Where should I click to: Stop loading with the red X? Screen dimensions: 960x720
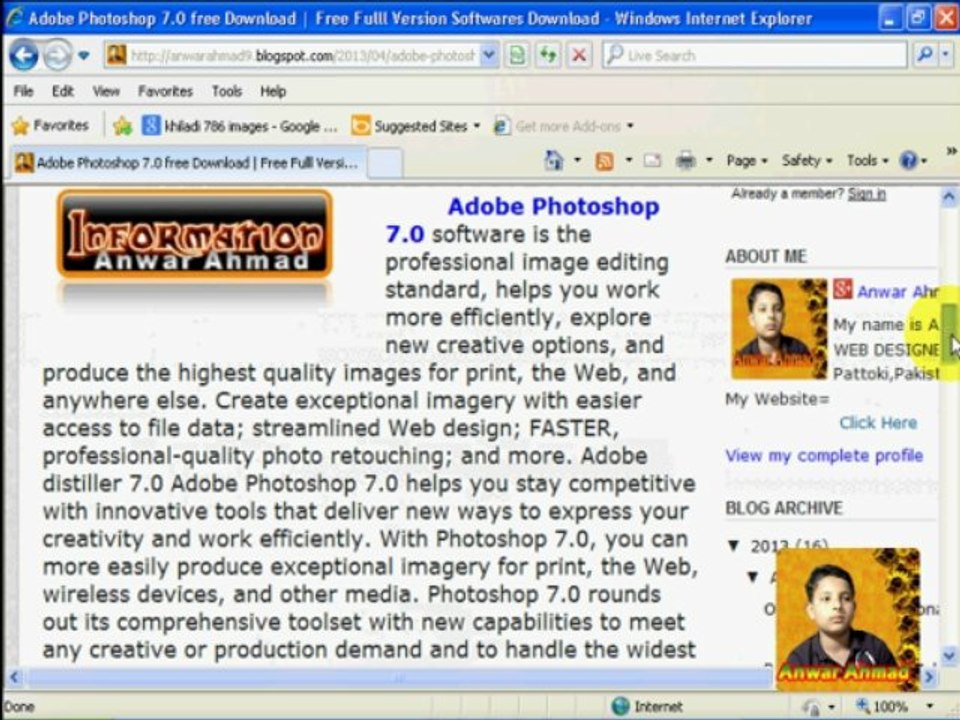coord(579,56)
